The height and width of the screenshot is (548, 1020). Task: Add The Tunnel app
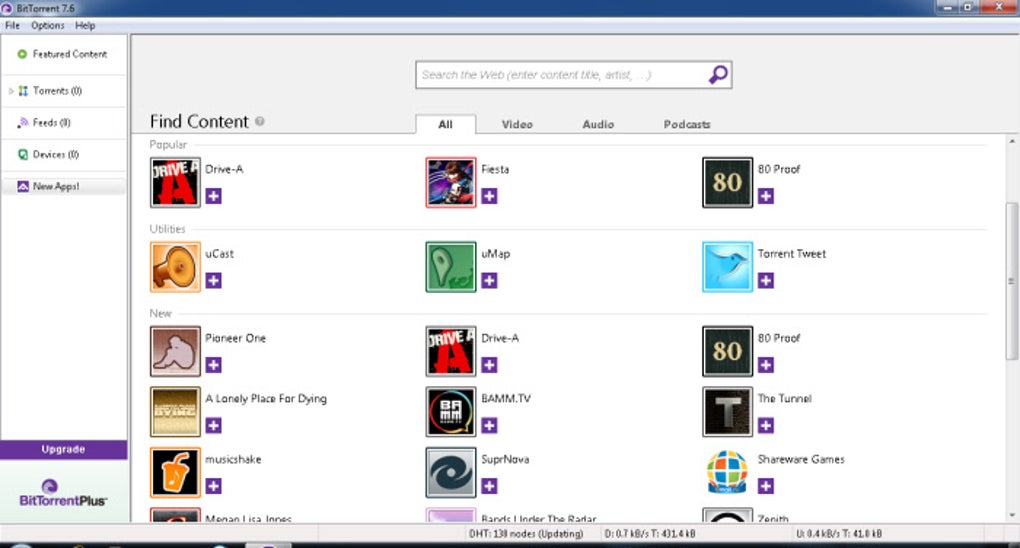[x=766, y=426]
